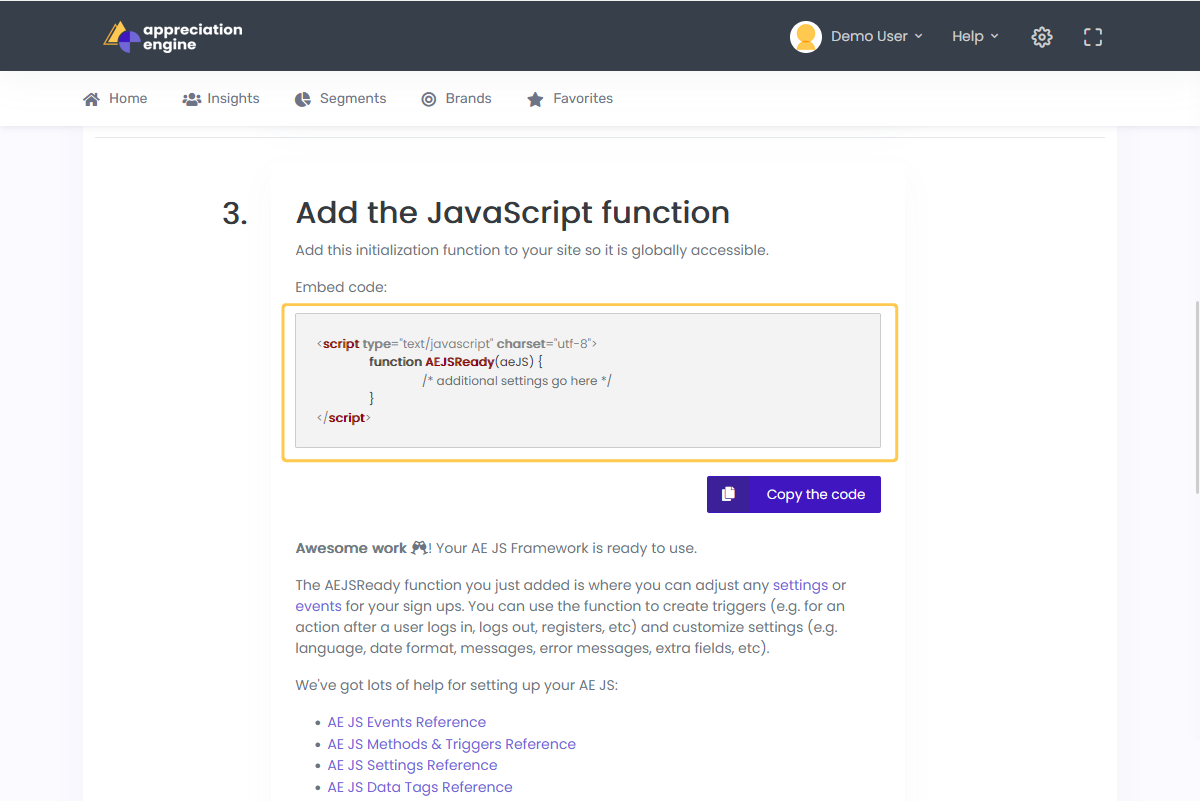
Task: Toggle fullscreen mode icon
Action: (x=1093, y=37)
